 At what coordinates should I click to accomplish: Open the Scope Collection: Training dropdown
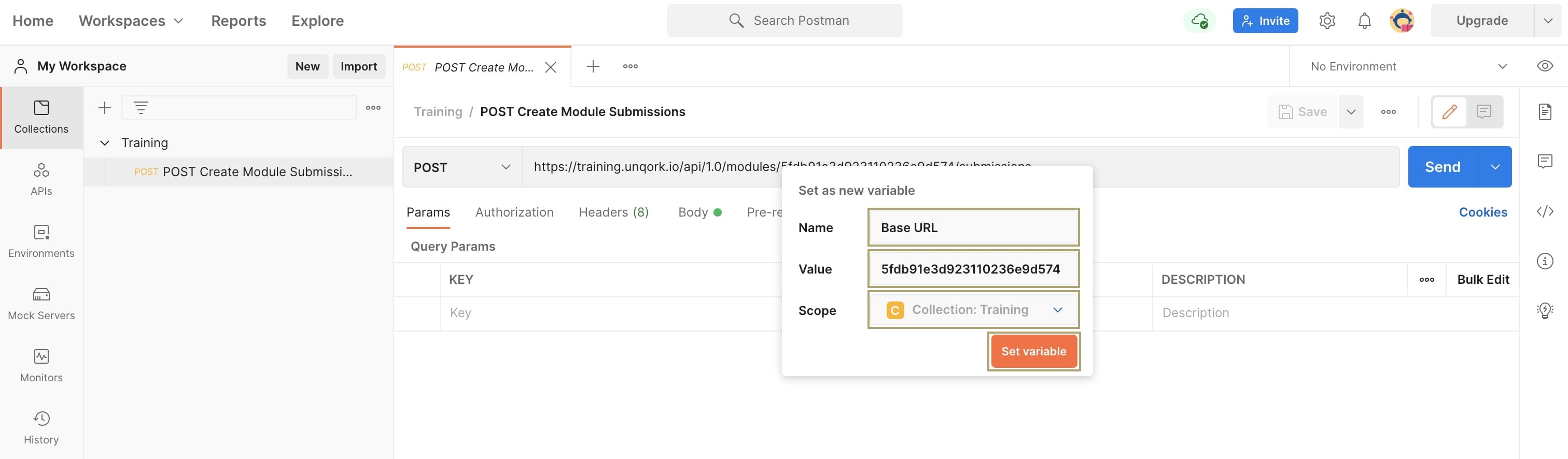(x=973, y=310)
